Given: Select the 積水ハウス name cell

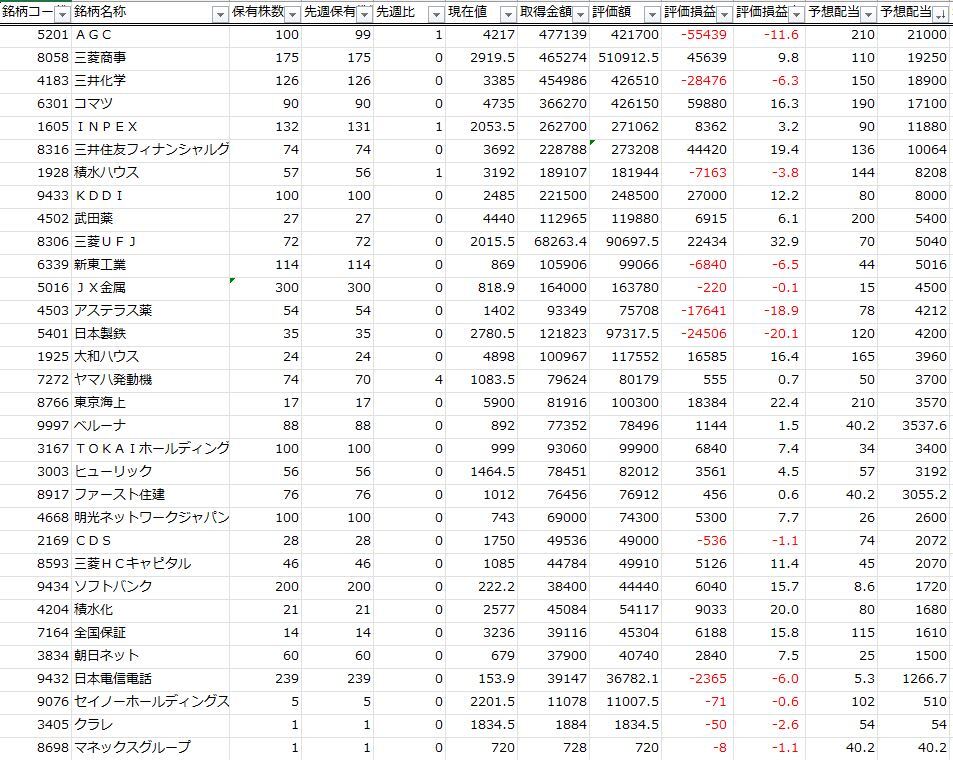Looking at the screenshot, I should pos(150,173).
